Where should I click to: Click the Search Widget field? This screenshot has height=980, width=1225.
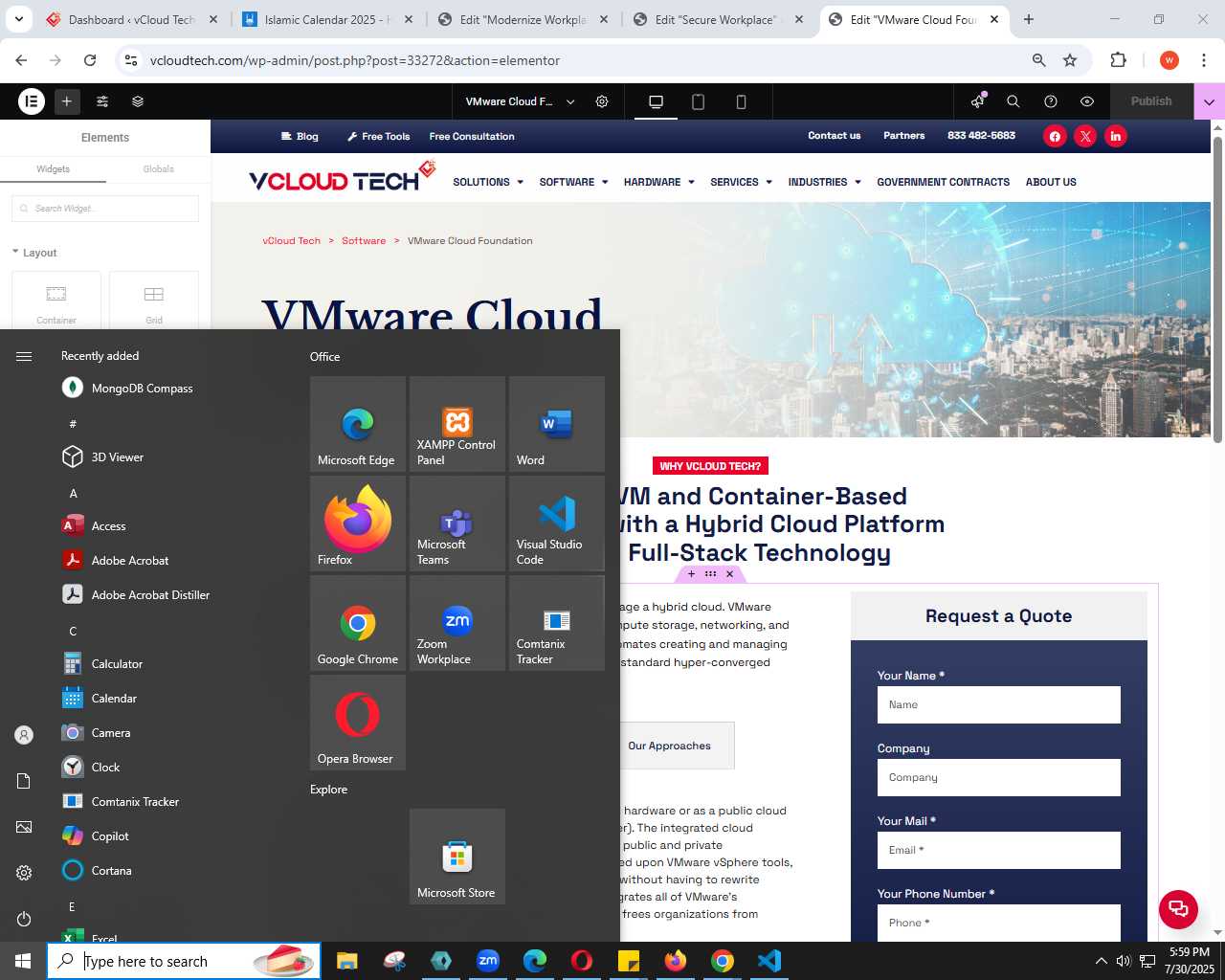[105, 209]
